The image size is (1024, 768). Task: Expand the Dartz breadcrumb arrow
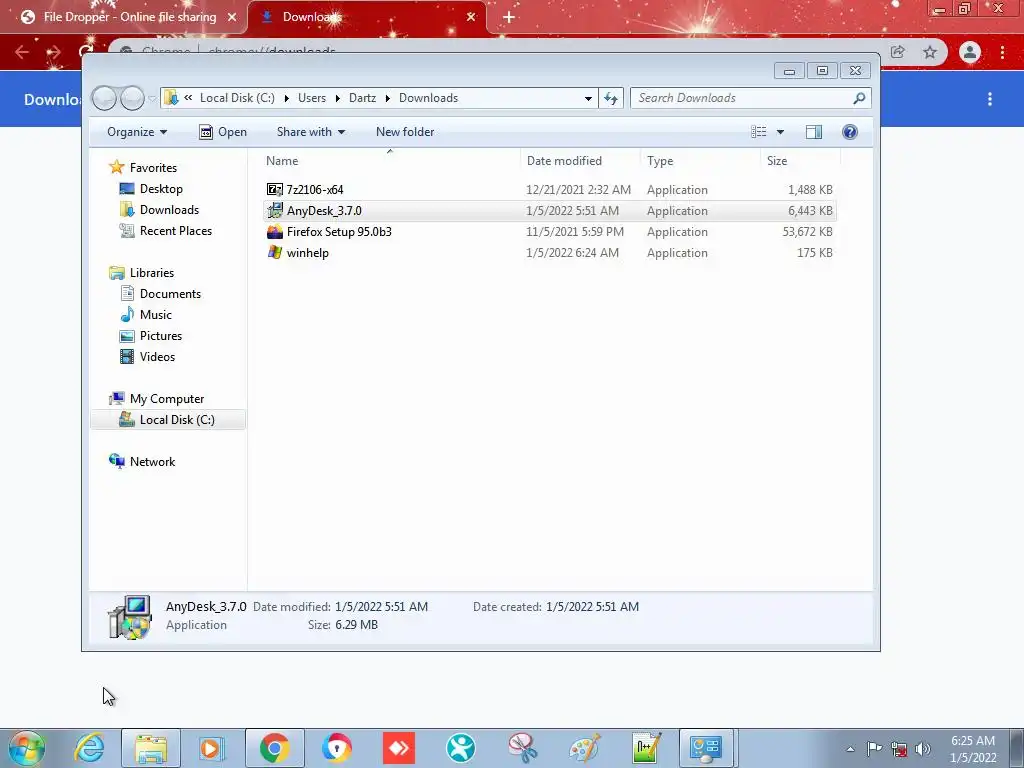(x=388, y=99)
